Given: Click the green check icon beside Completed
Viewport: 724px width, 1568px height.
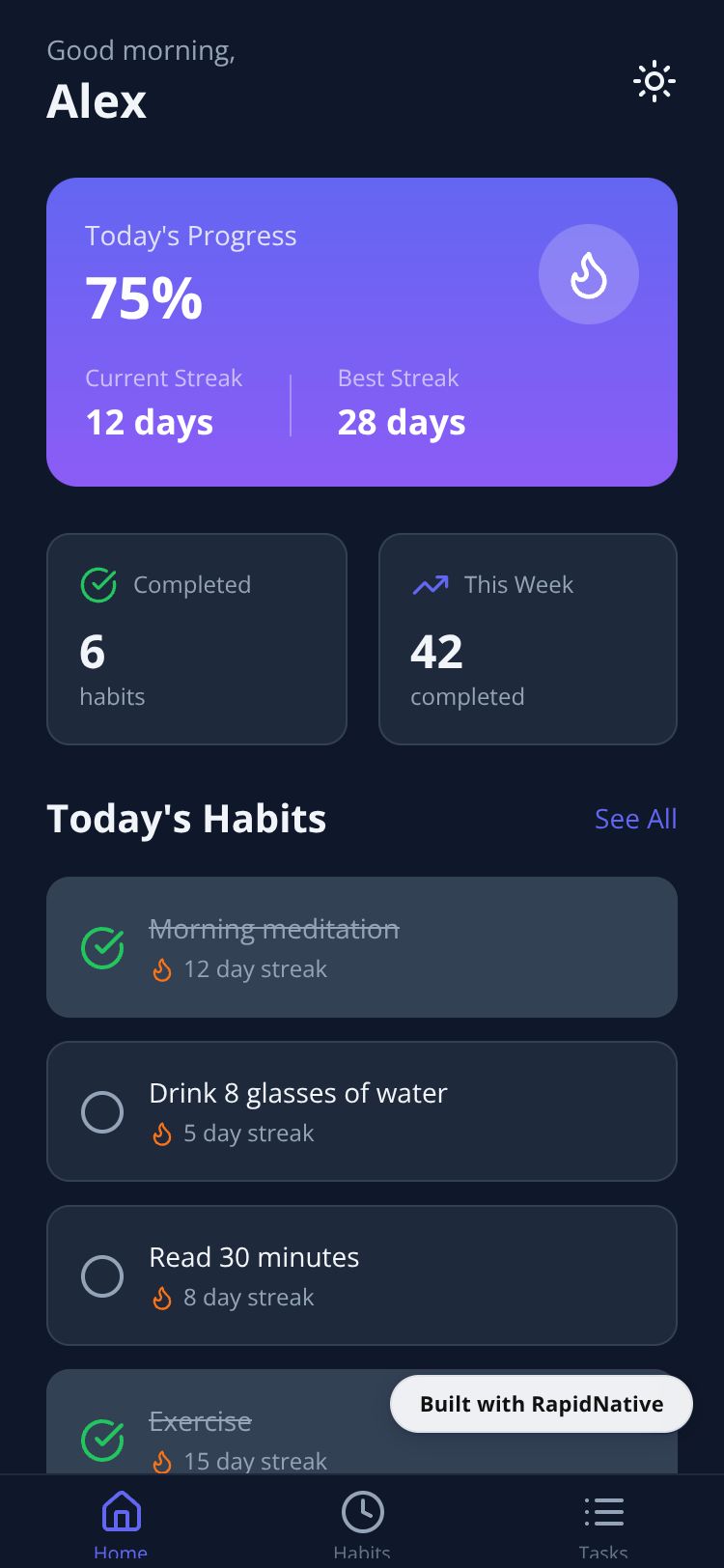Looking at the screenshot, I should pyautogui.click(x=98, y=585).
